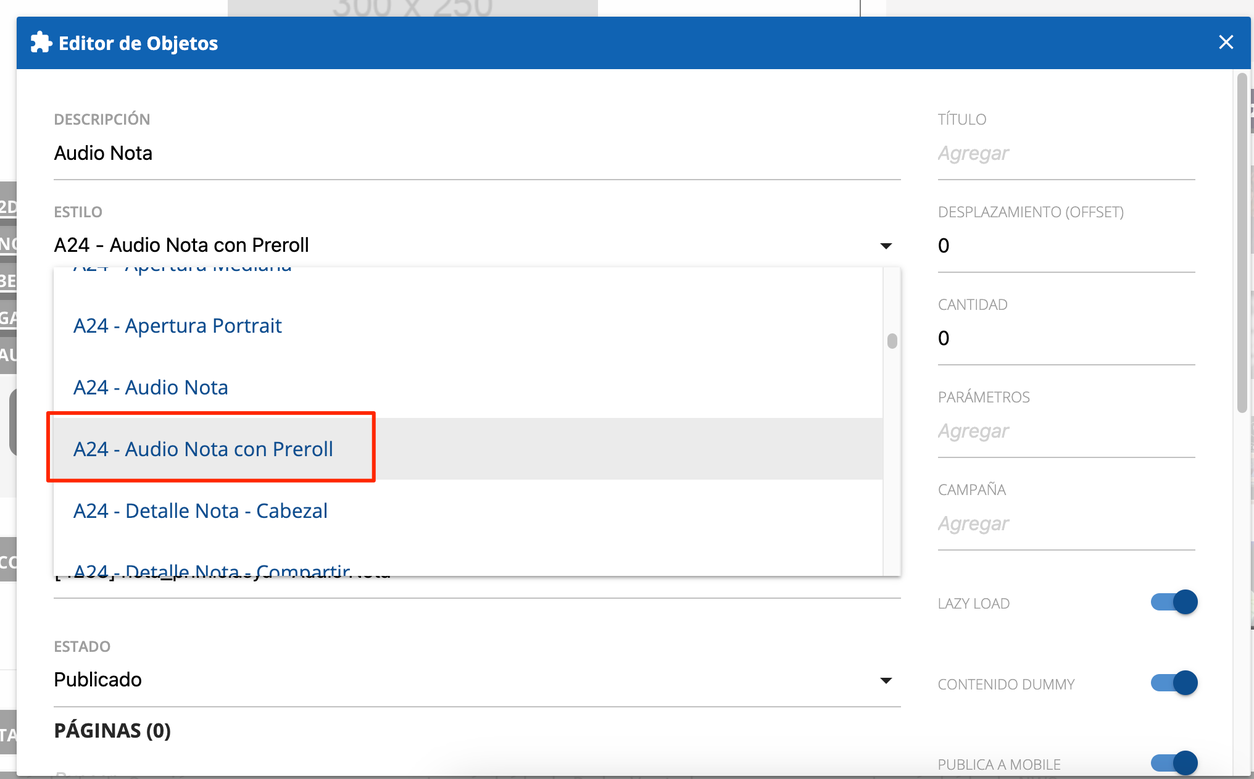Screen dimensions: 1254x779
Task: Select A24 - Detalle Nota - Cabezal
Action: coord(200,511)
